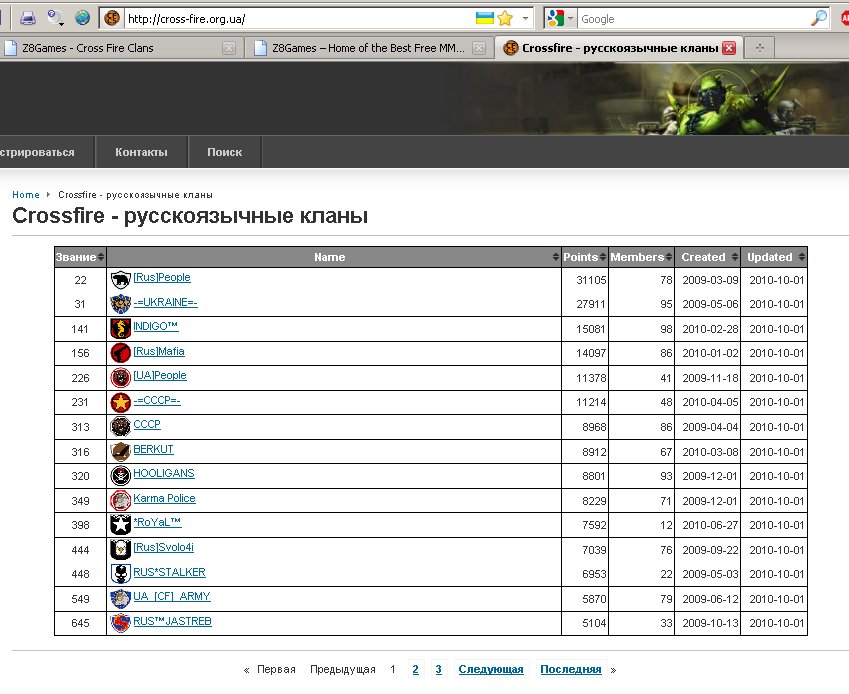Click the BERKUT clan emblem
Screen dimensions: 849x694
click(120, 451)
